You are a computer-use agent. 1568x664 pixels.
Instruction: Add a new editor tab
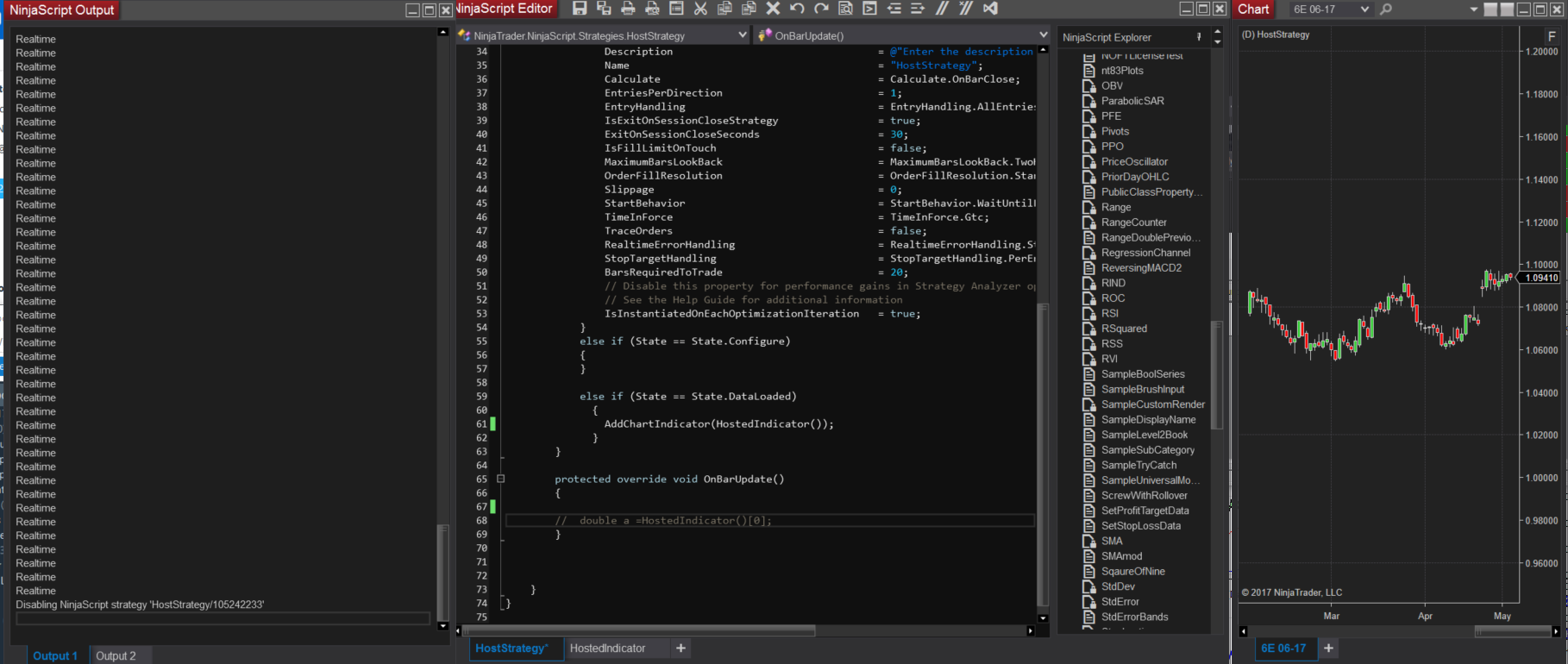pos(681,648)
